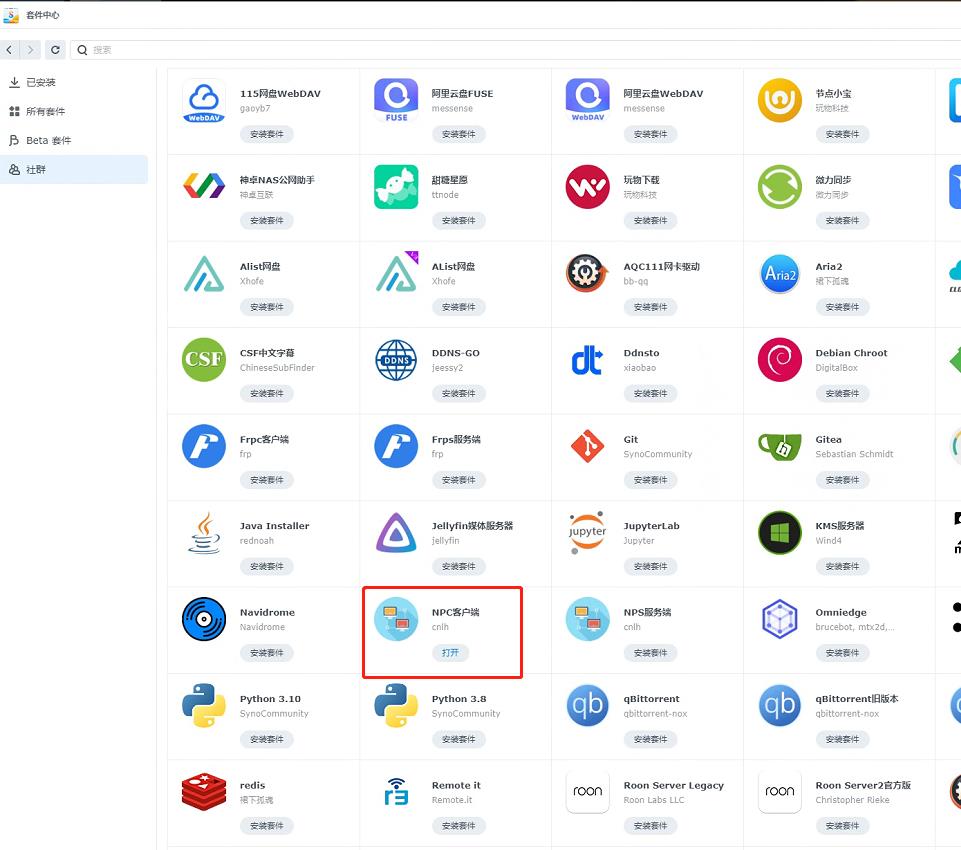Go back with the left arrow
The image size is (961, 850).
coord(10,49)
